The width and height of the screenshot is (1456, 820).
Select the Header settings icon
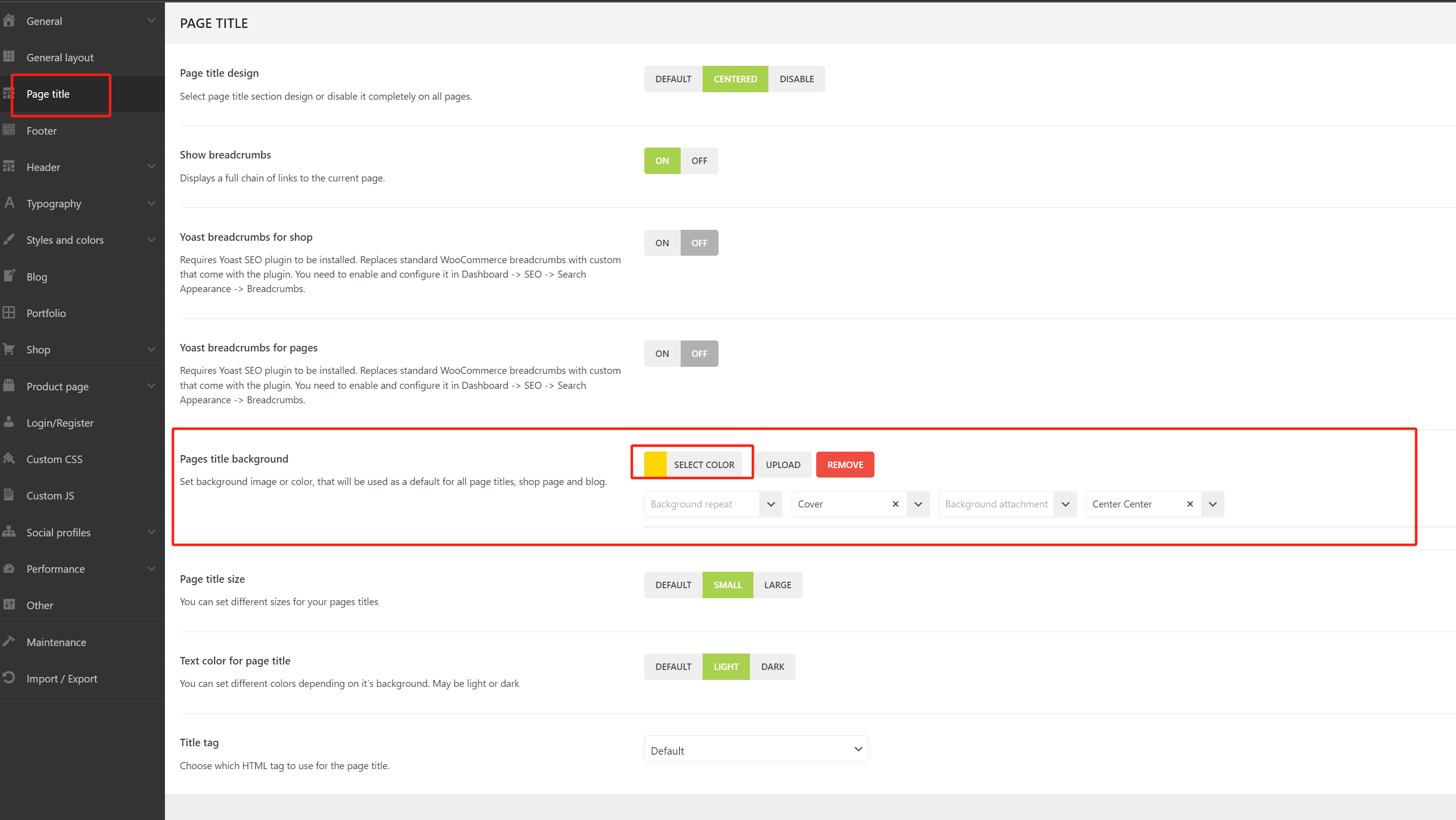tap(9, 166)
